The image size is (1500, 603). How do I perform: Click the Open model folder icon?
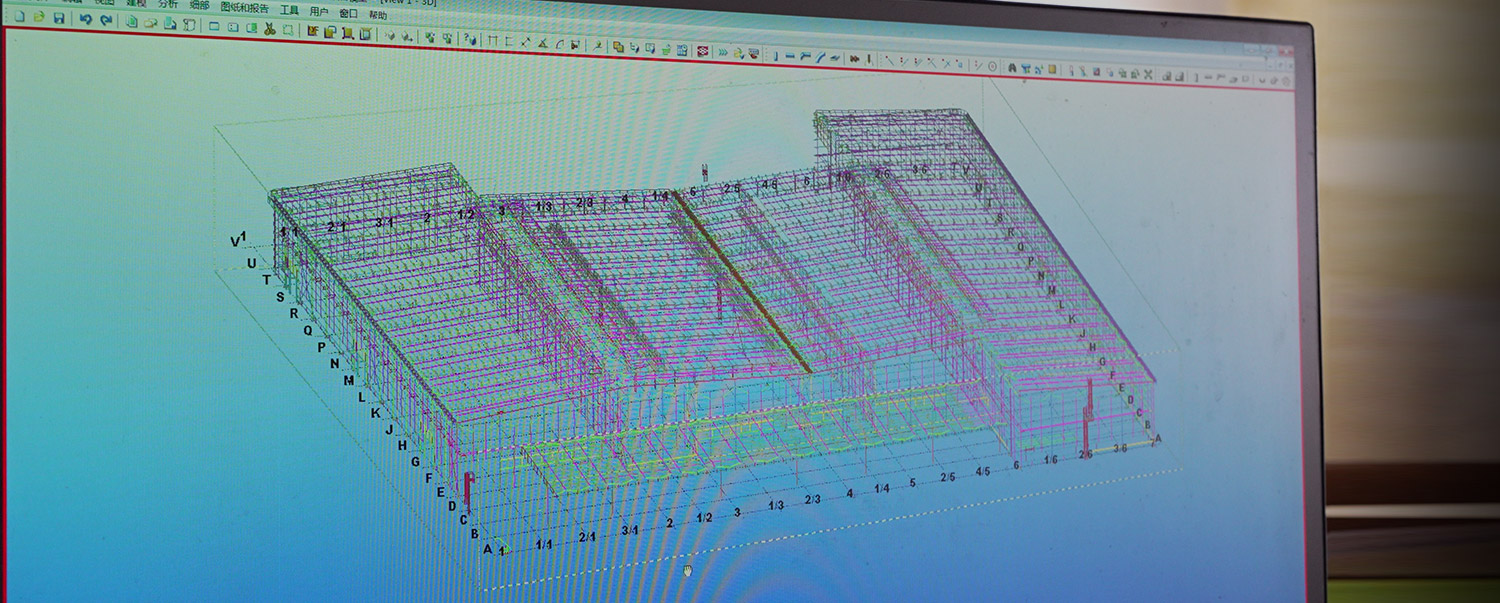pyautogui.click(x=38, y=17)
